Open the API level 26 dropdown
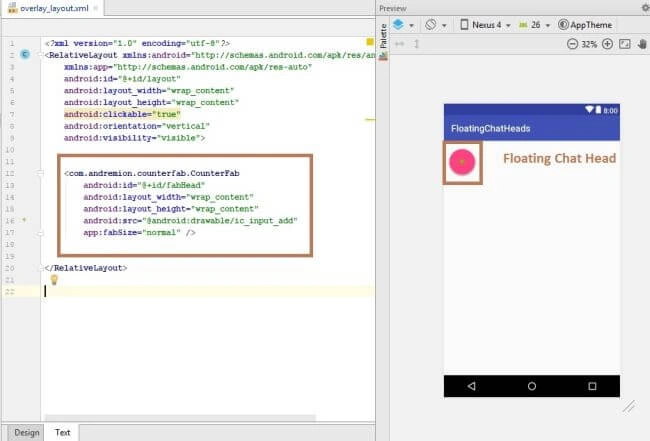This screenshot has width=650, height=441. [x=534, y=25]
